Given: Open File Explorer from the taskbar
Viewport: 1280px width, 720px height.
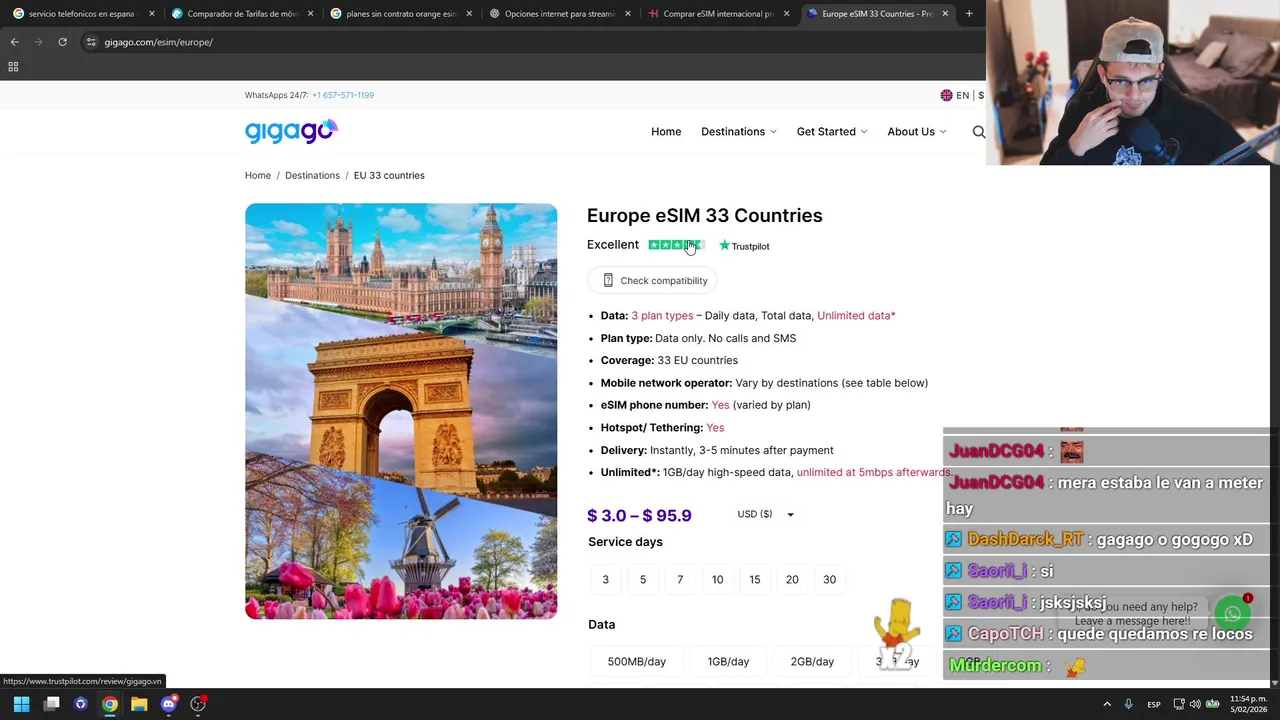Looking at the screenshot, I should 139,704.
